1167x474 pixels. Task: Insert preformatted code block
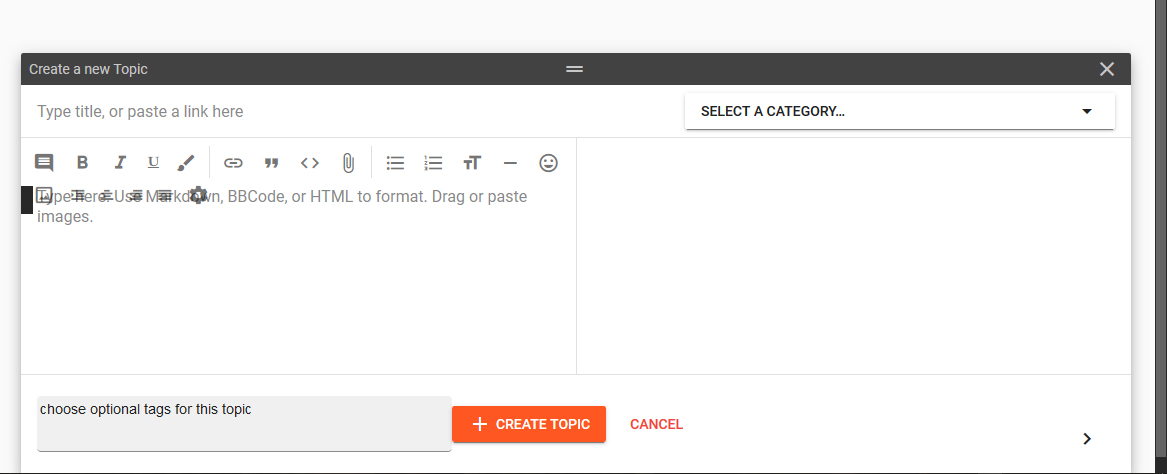coord(310,163)
